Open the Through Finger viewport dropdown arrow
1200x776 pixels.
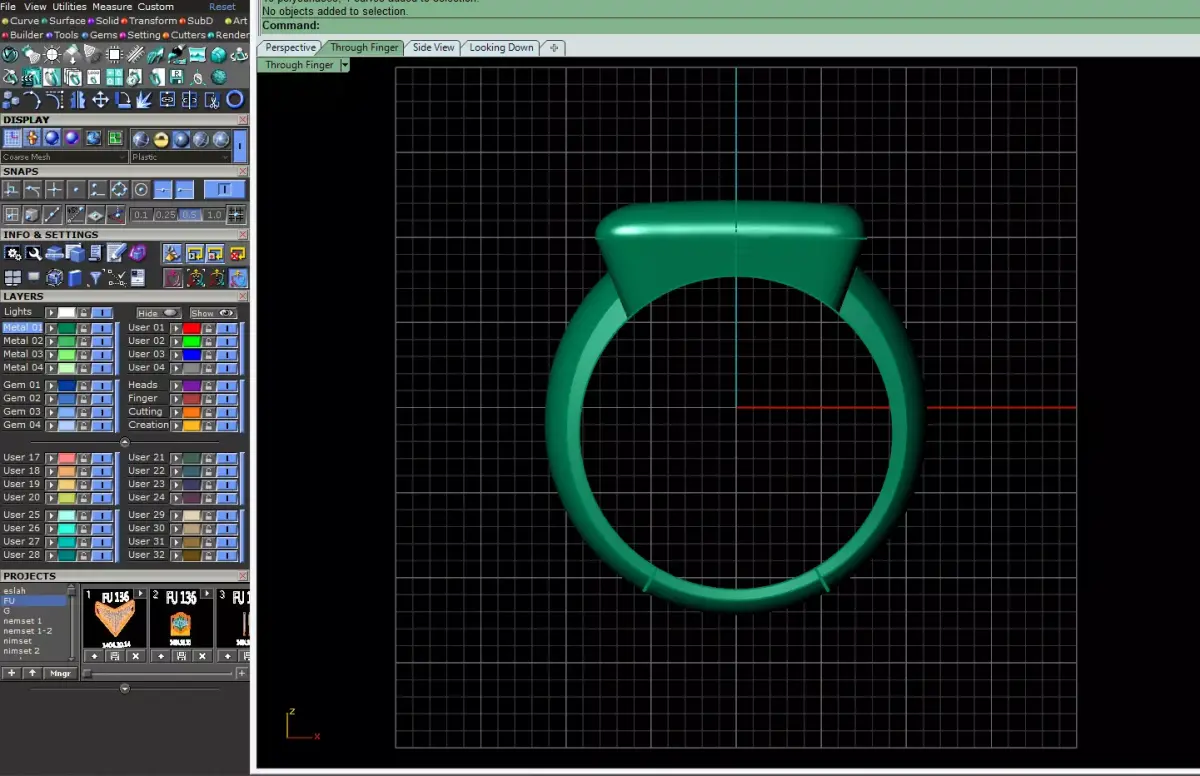345,65
